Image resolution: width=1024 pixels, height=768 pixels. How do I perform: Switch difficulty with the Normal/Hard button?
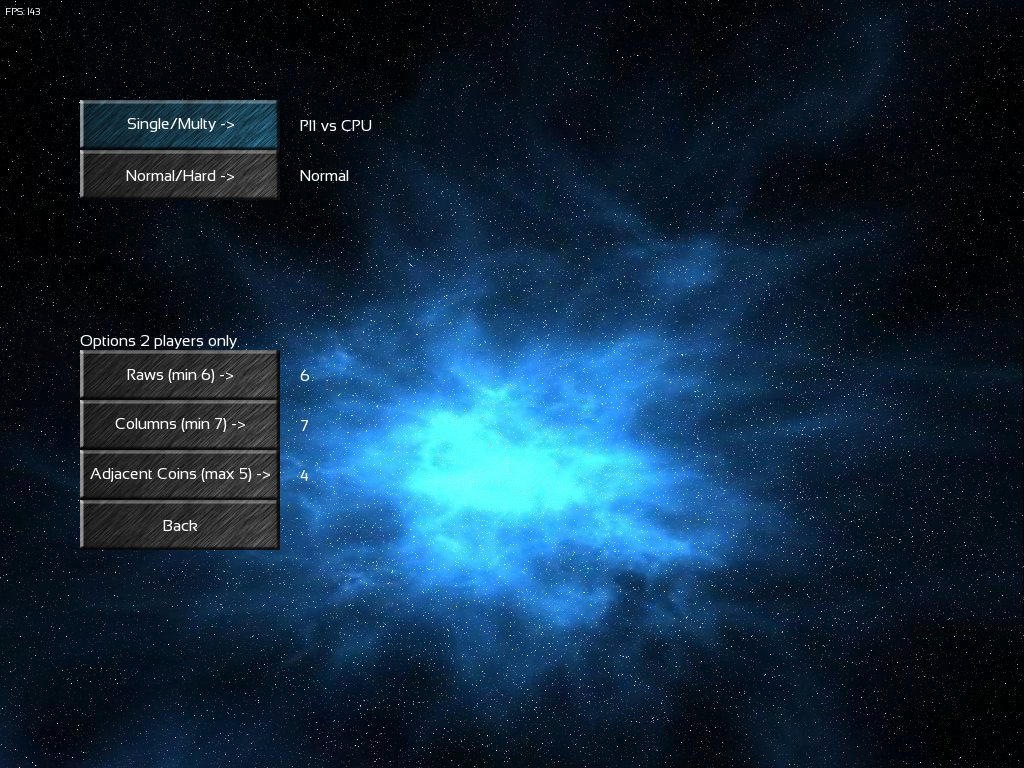(x=179, y=175)
